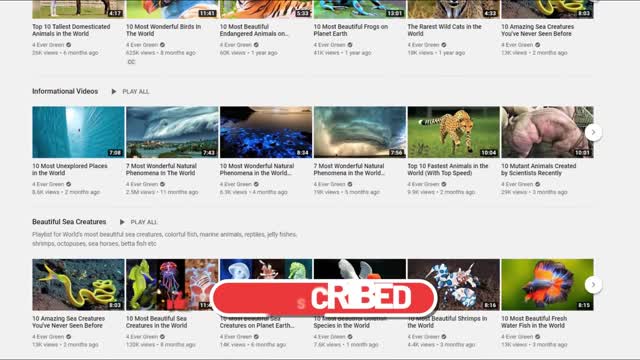Advance Beautiful Sea Creatures row with next arrow
This screenshot has height=360, width=640.
pyautogui.click(x=593, y=284)
